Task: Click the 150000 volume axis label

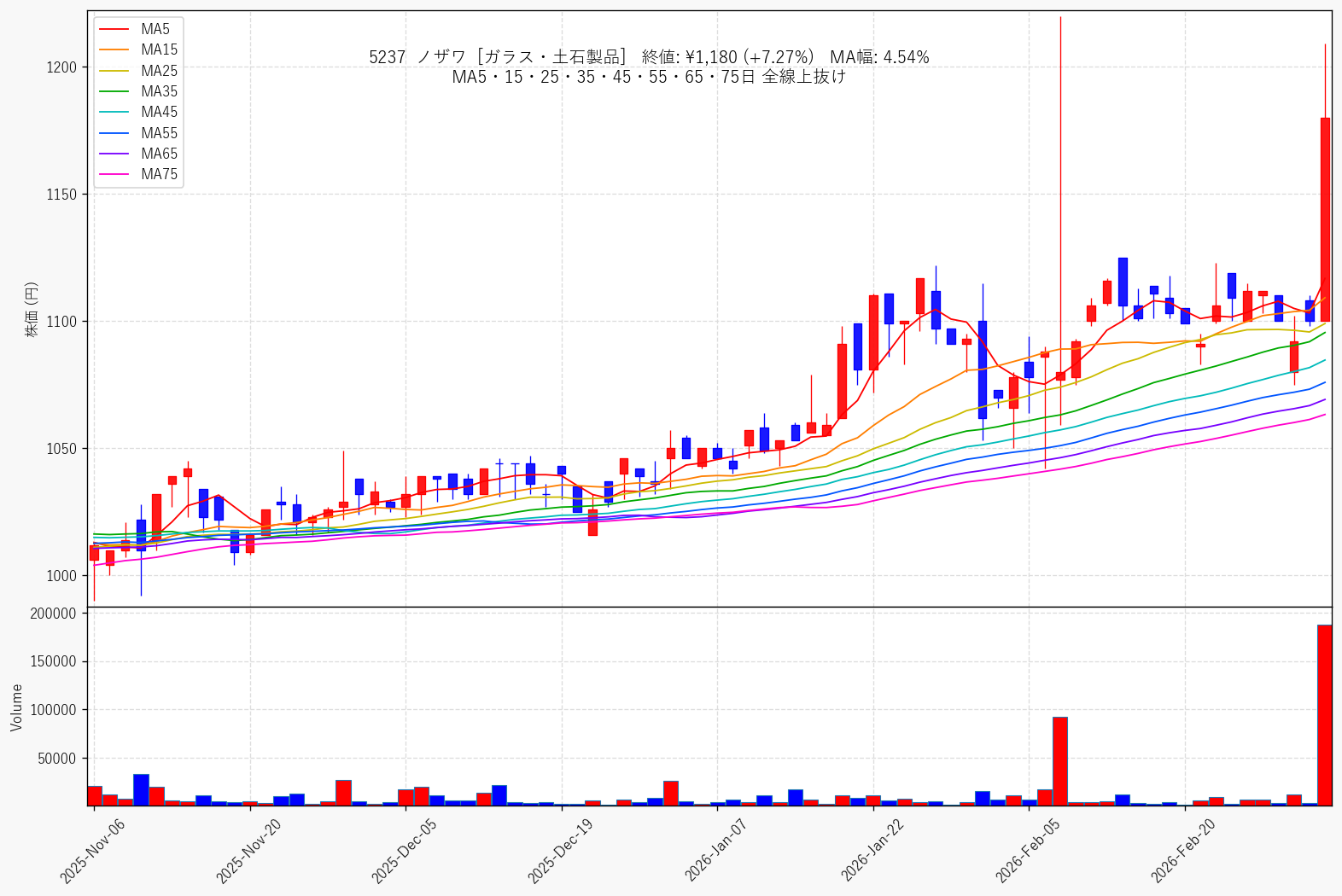Action: coord(53,661)
